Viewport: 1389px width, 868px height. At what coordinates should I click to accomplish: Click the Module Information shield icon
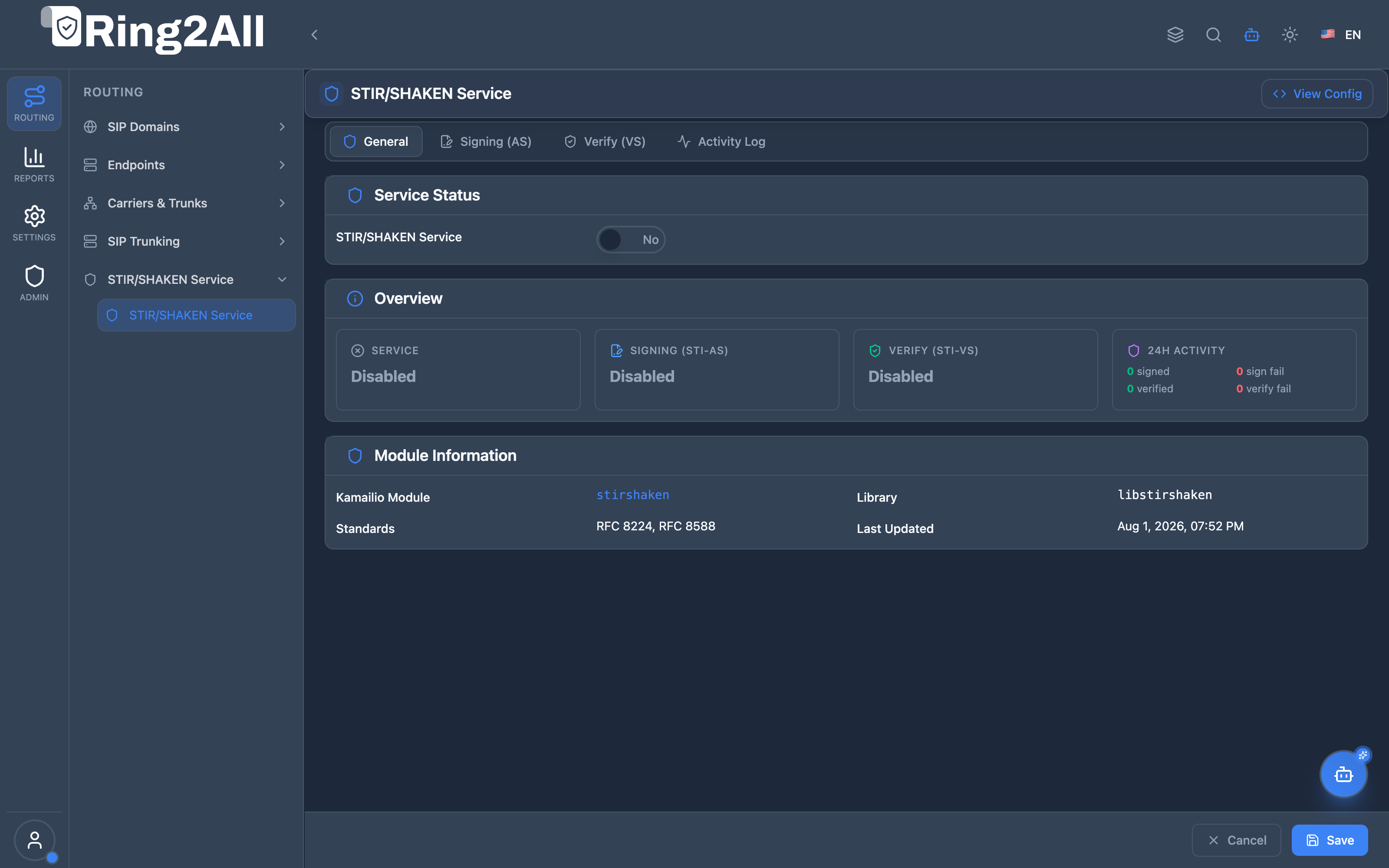(355, 456)
